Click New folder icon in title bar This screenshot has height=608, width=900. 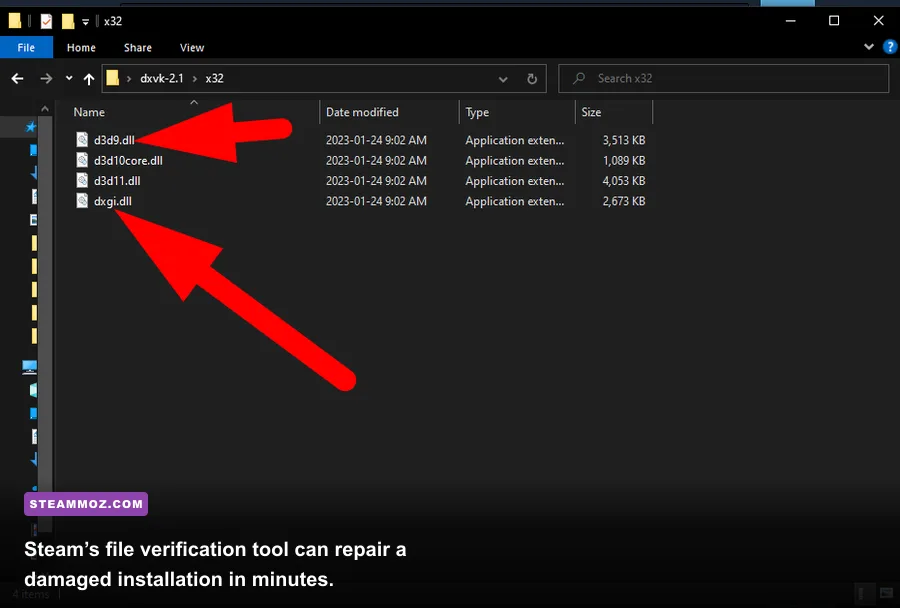click(x=68, y=21)
